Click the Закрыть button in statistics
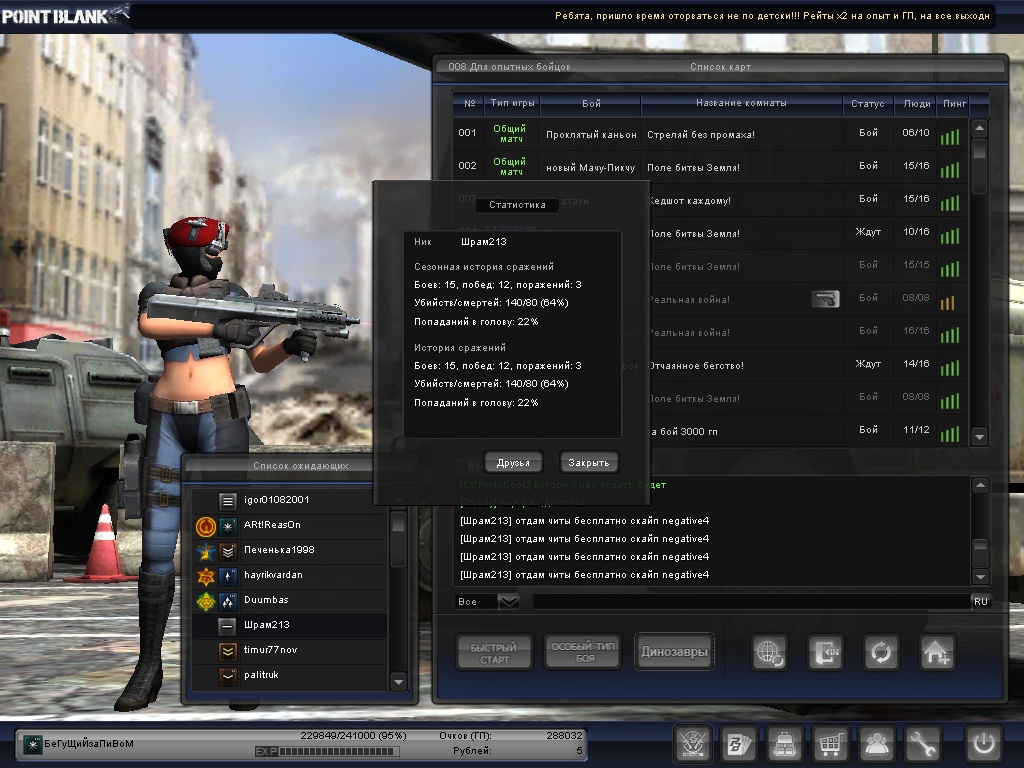Screen dimensions: 1024x768 tap(588, 462)
